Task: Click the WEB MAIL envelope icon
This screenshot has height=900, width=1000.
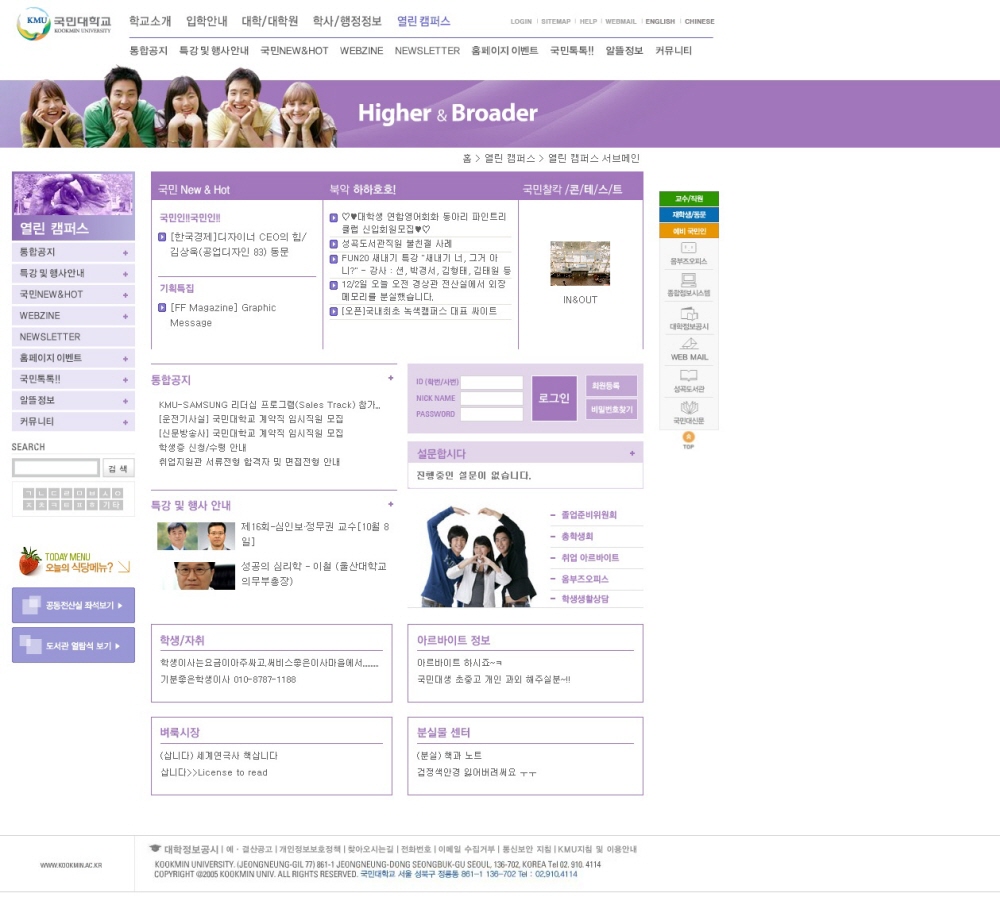Action: 688,344
